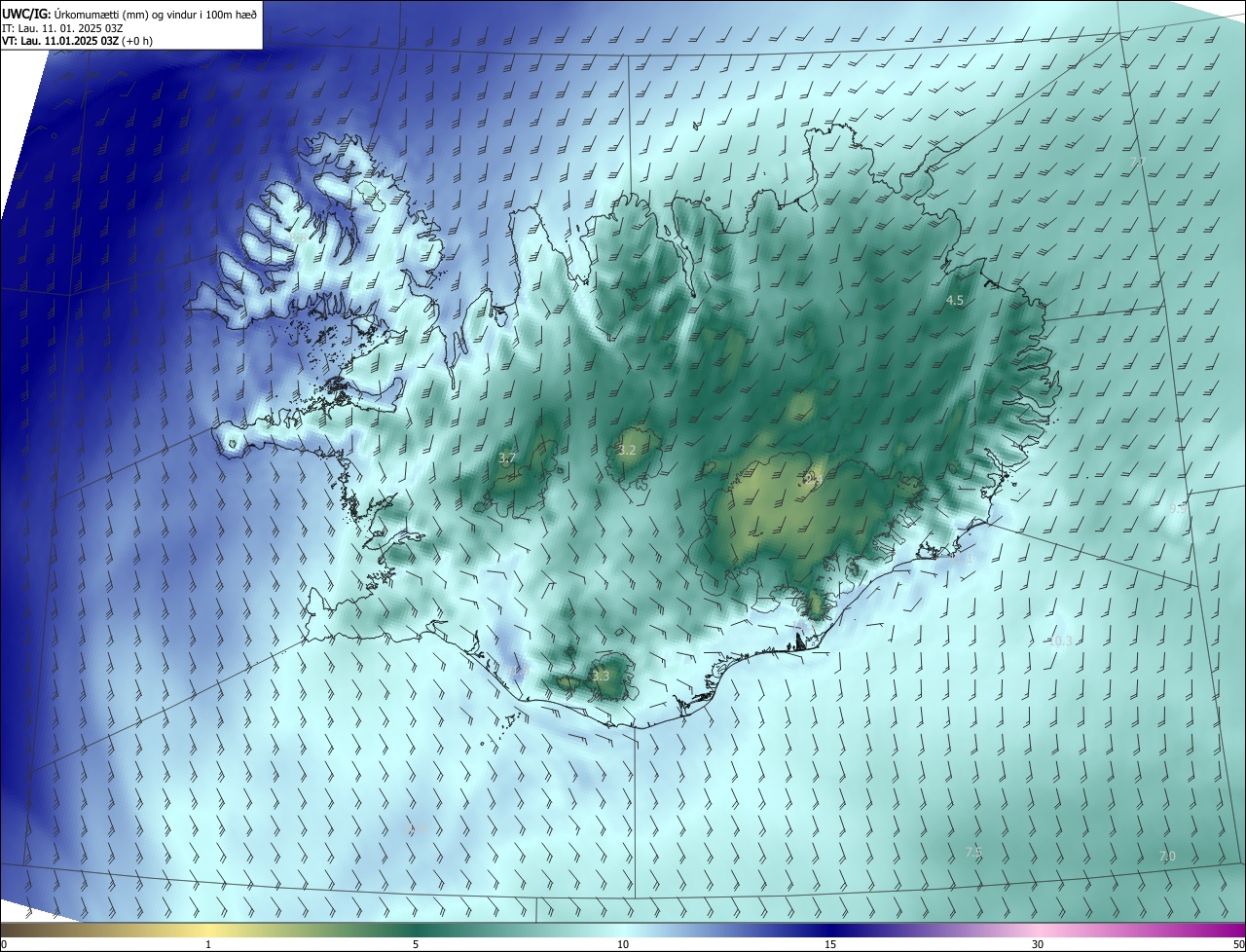This screenshot has width=1246, height=952.
Task: Click the 7.0 value label at bottom right
Action: point(1167,856)
